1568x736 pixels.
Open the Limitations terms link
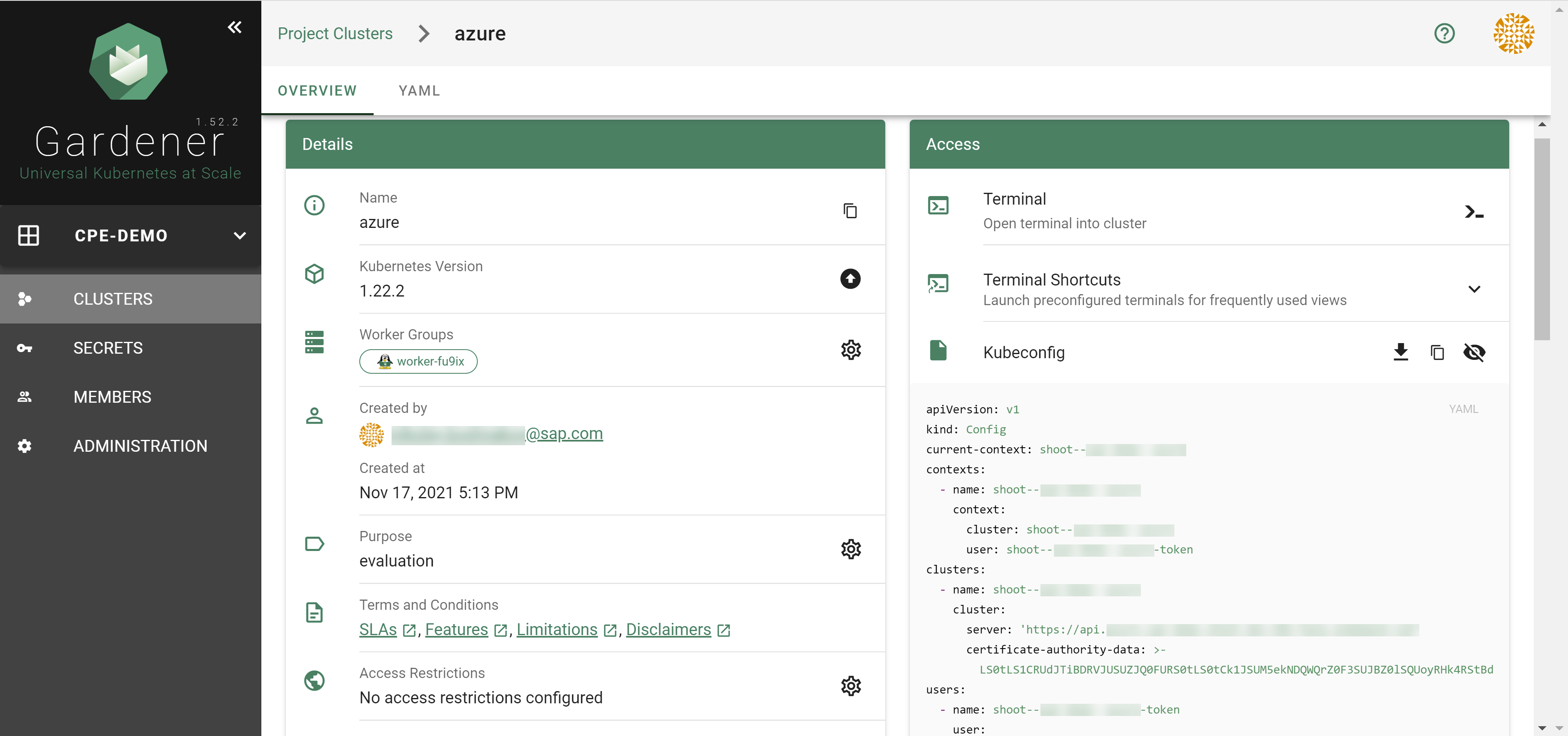pyautogui.click(x=556, y=629)
